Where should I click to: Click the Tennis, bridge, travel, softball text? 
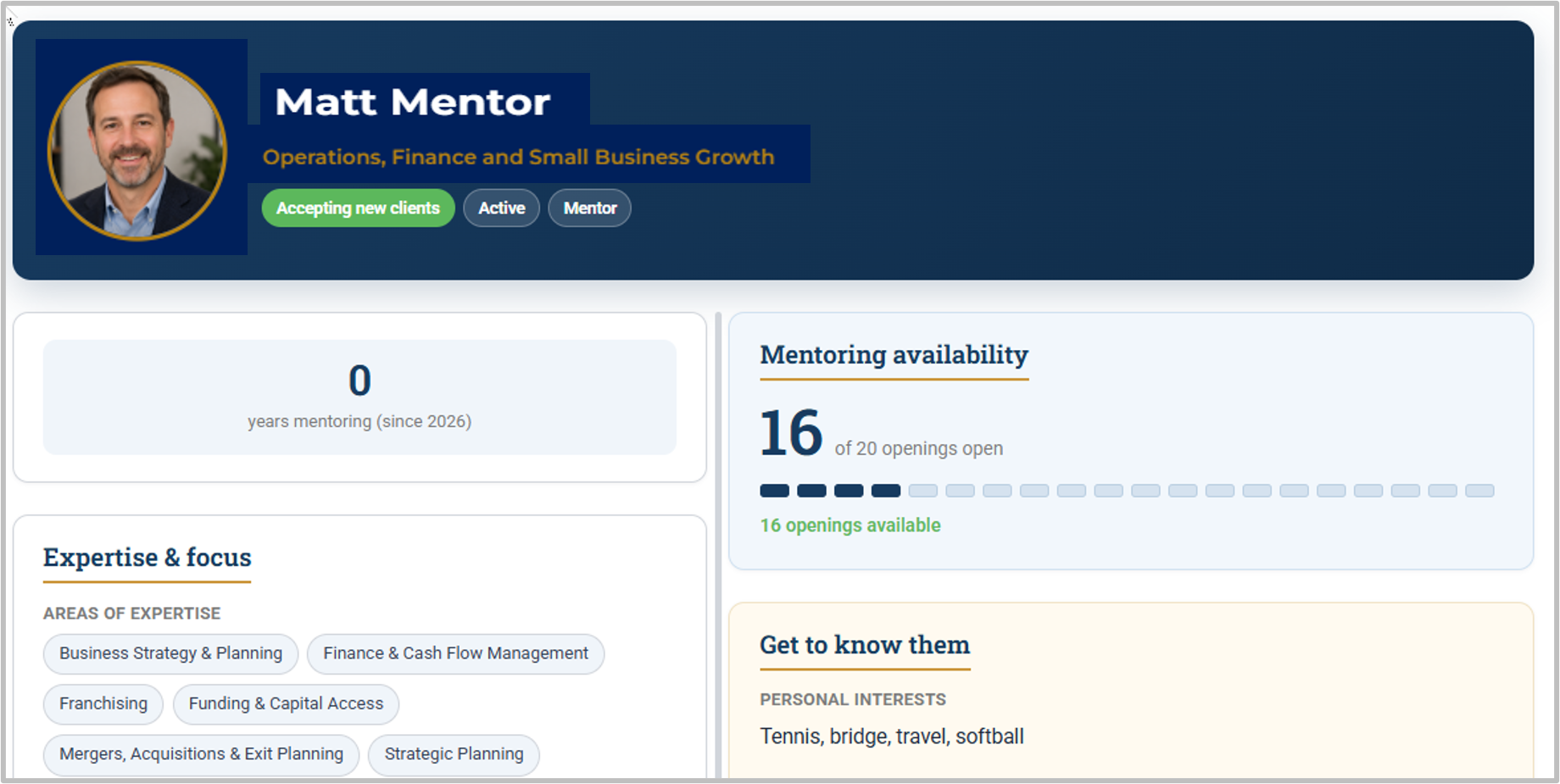pyautogui.click(x=892, y=737)
